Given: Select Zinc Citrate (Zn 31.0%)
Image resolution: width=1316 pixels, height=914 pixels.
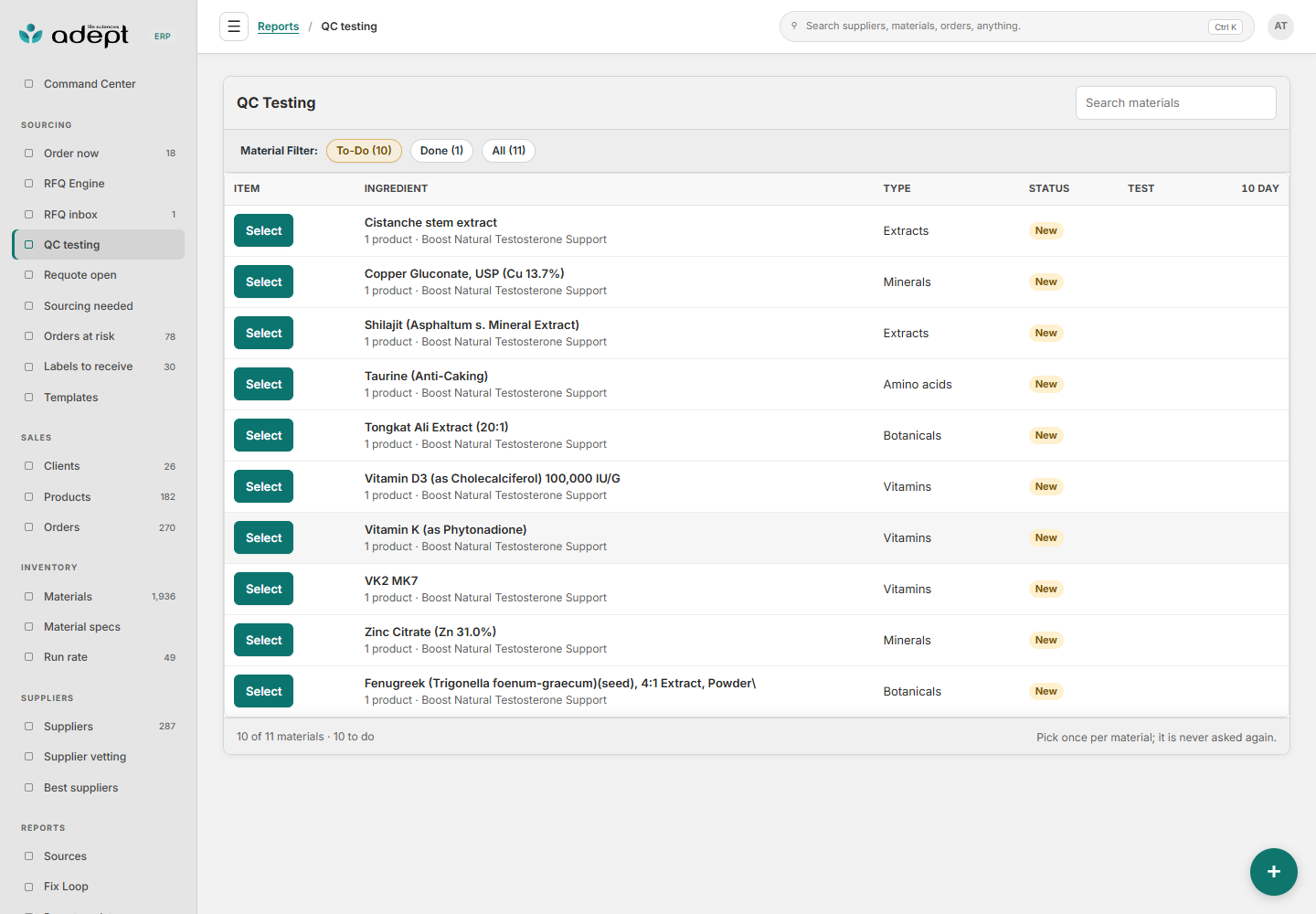Looking at the screenshot, I should (263, 641).
